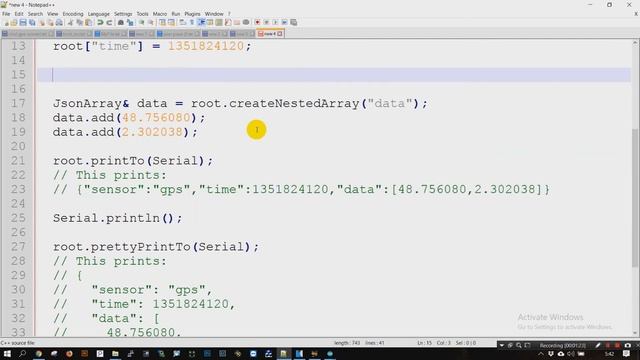Screen dimensions: 640x360
Task: Click 'C++ source file' in status bar
Action: point(18,343)
